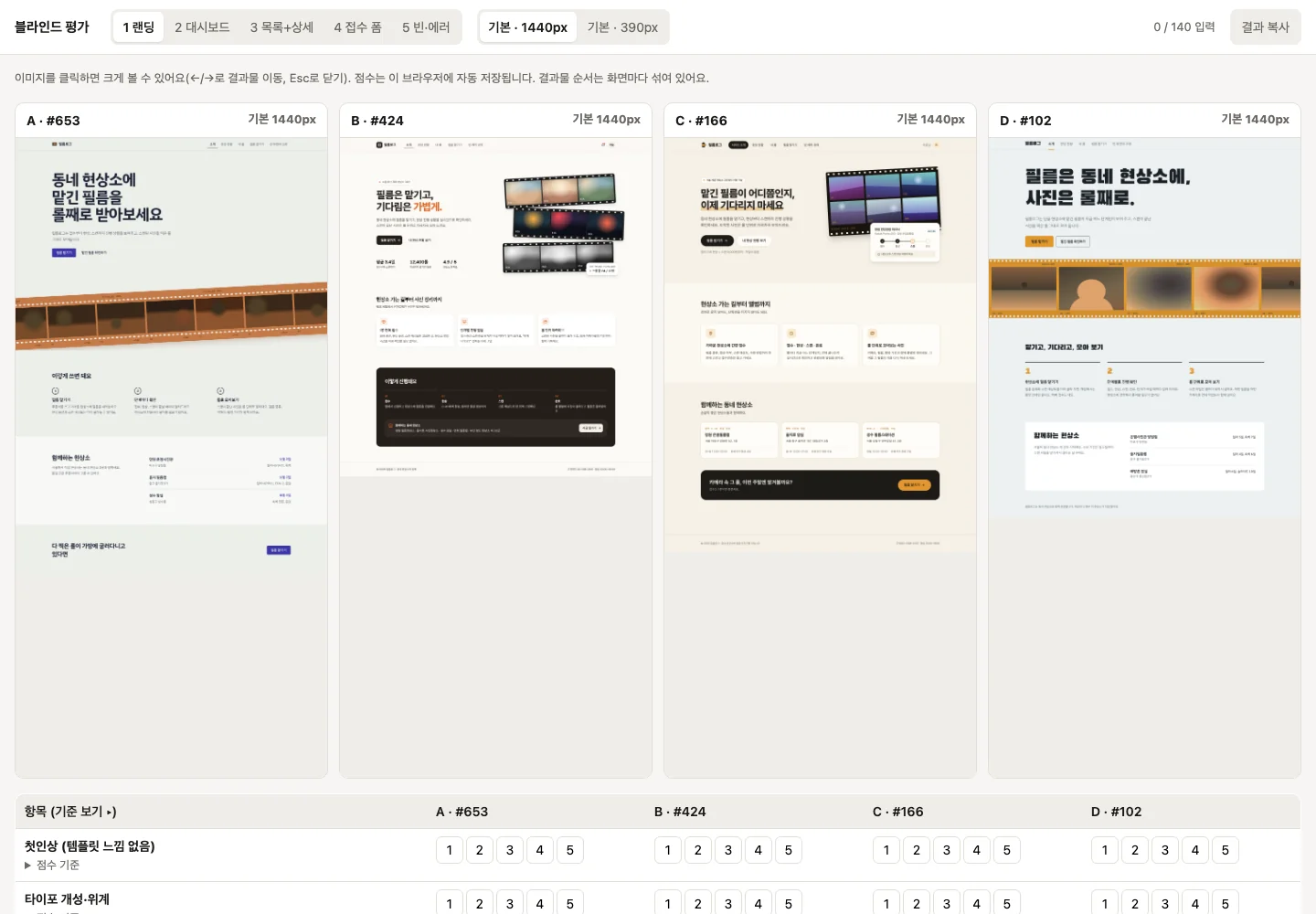Screen dimensions: 1316x914
Task: Rate A · #653 첫인상 as 1
Action: click(450, 850)
